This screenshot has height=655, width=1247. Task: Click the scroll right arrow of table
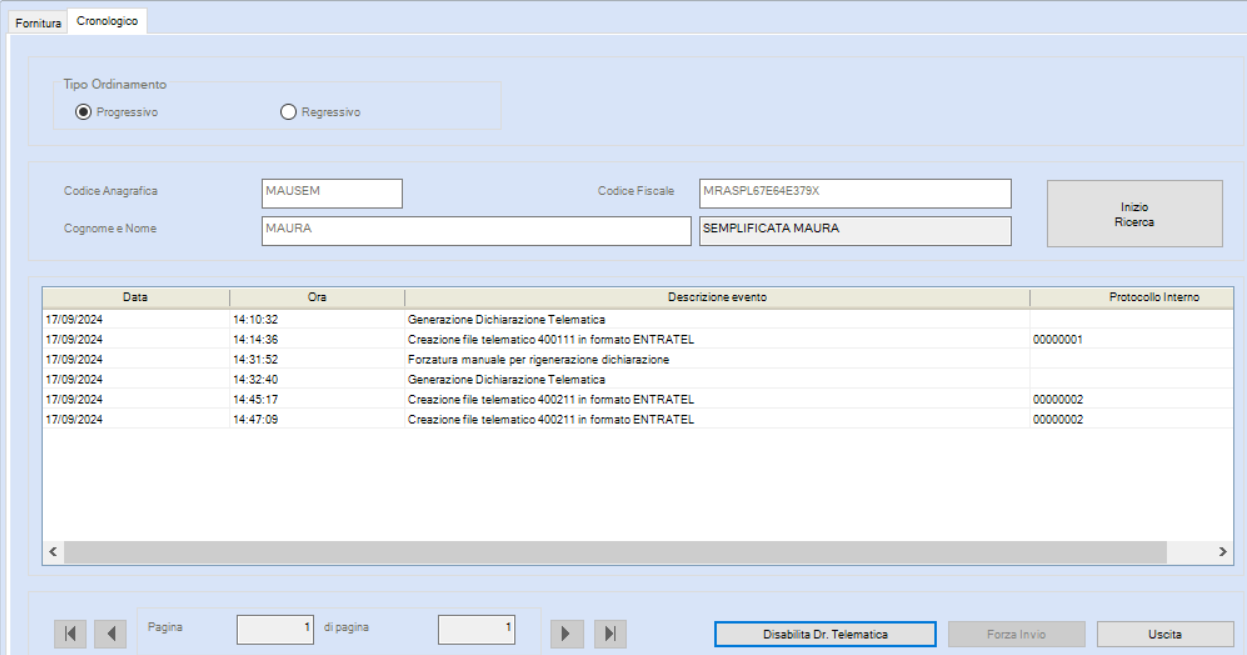click(1222, 552)
